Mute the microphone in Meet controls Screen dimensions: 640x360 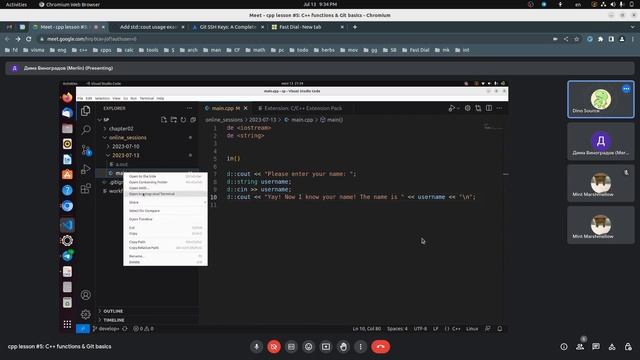pyautogui.click(x=256, y=347)
